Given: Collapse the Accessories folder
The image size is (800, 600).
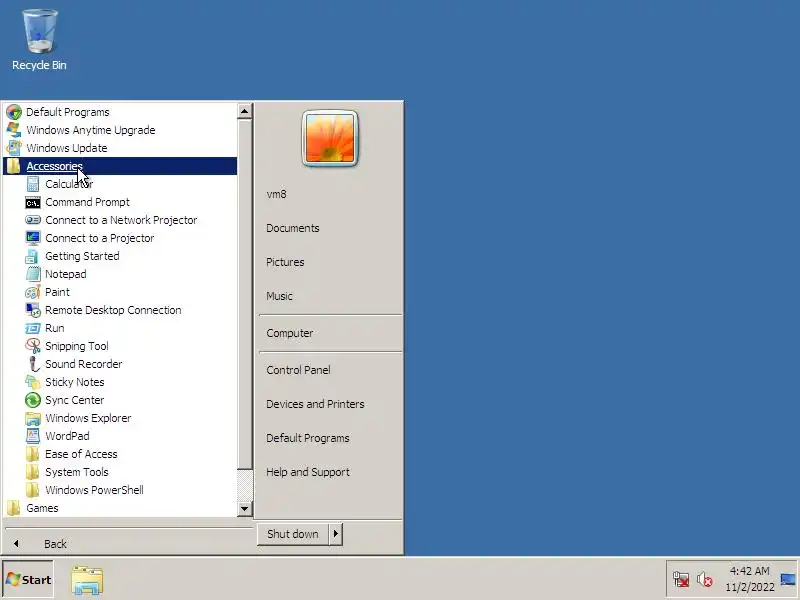Looking at the screenshot, I should click(x=120, y=166).
